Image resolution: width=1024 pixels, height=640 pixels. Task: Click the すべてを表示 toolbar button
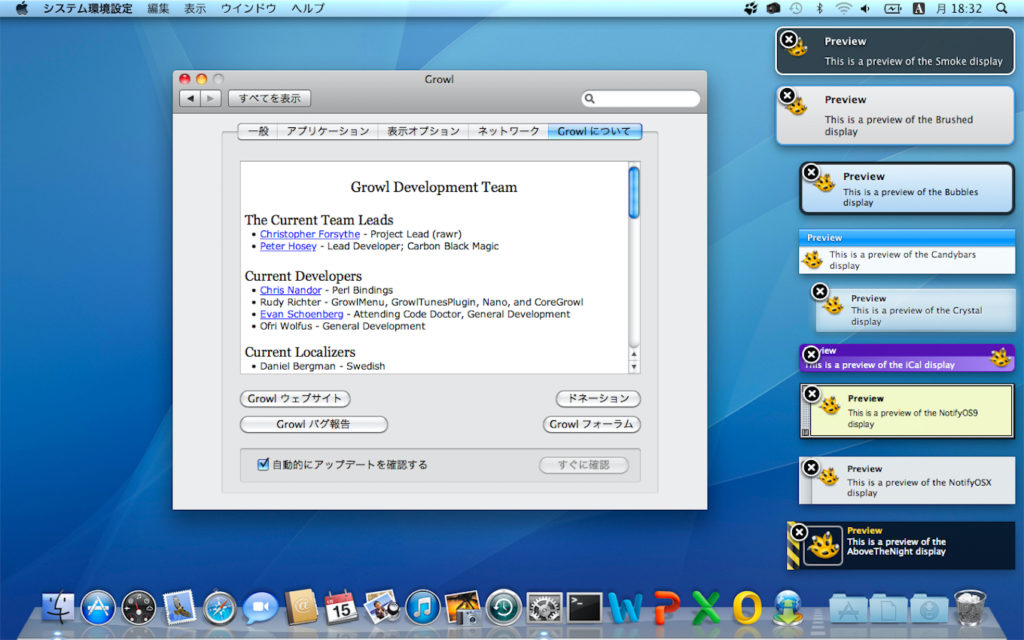pyautogui.click(x=269, y=98)
